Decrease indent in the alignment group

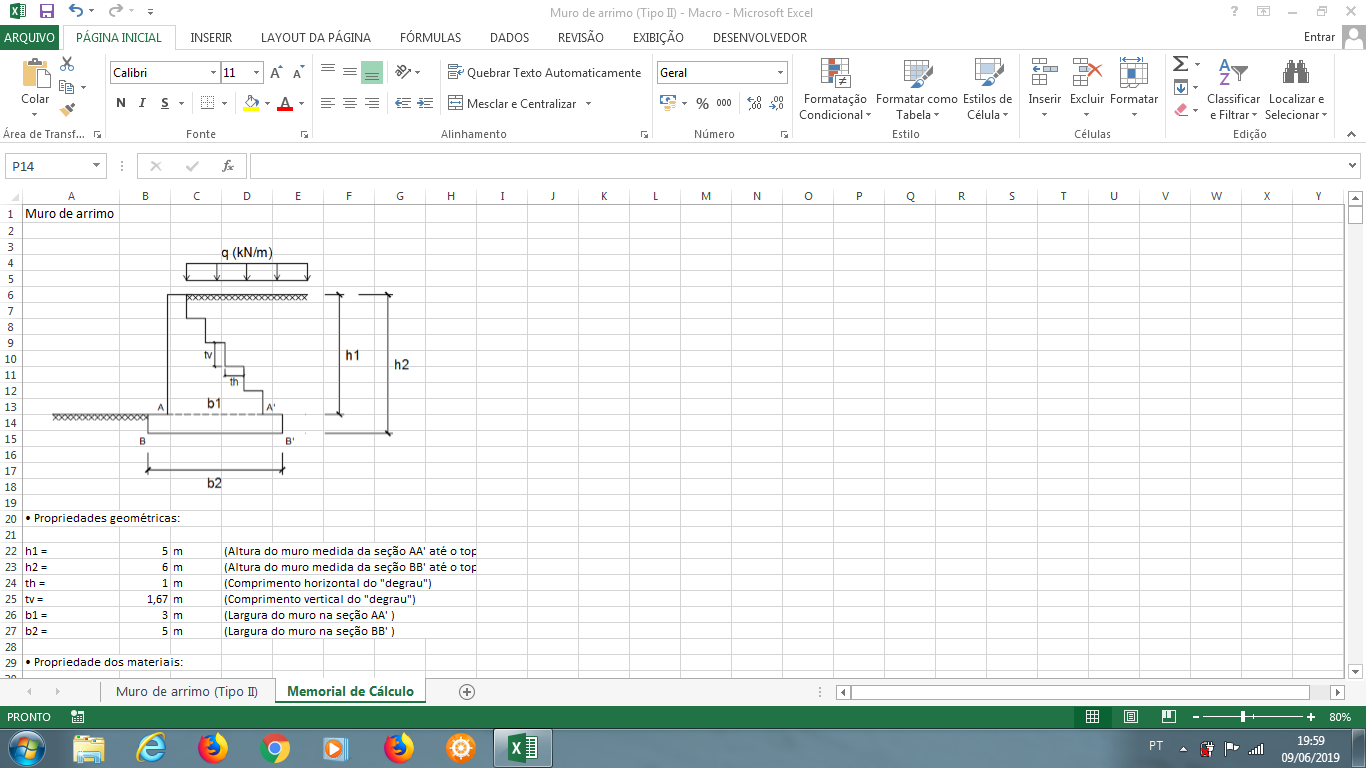(x=403, y=103)
